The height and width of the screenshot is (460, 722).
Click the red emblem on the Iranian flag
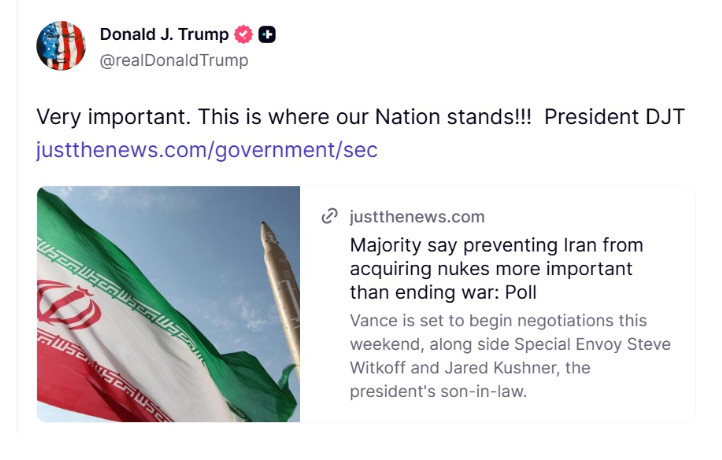click(68, 304)
